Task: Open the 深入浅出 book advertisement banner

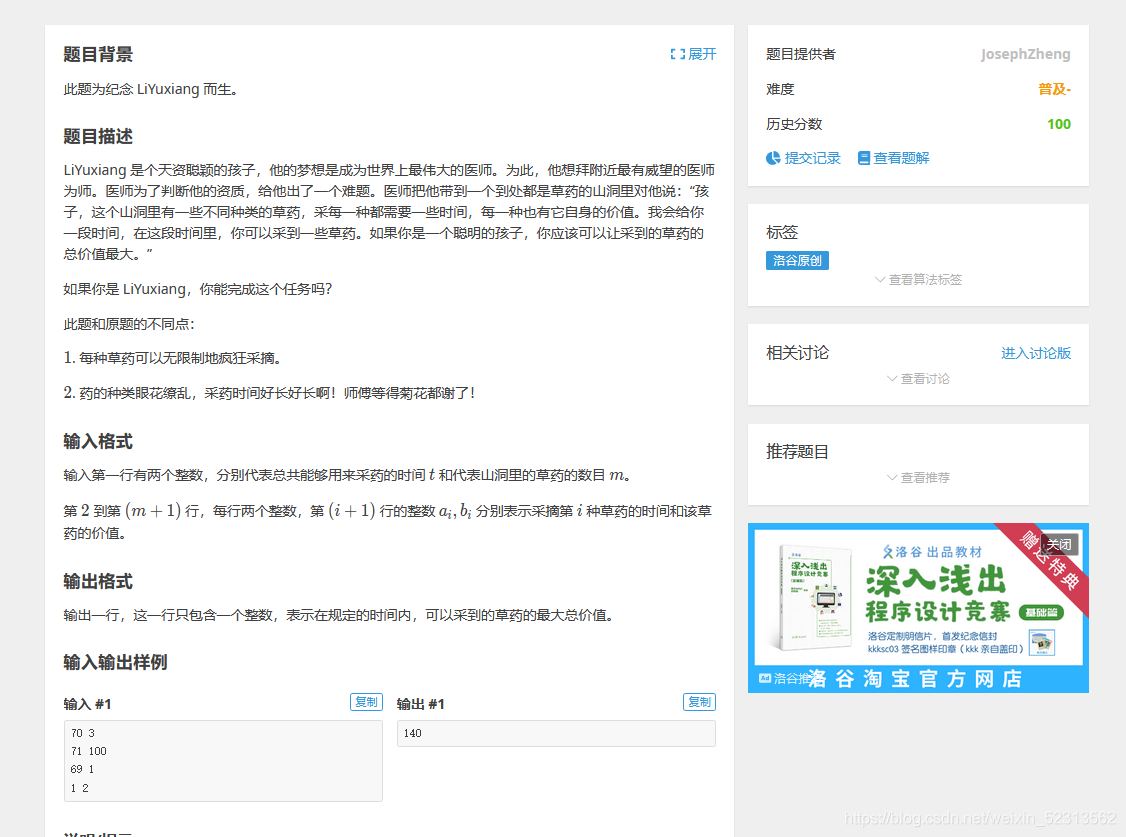Action: 918,607
